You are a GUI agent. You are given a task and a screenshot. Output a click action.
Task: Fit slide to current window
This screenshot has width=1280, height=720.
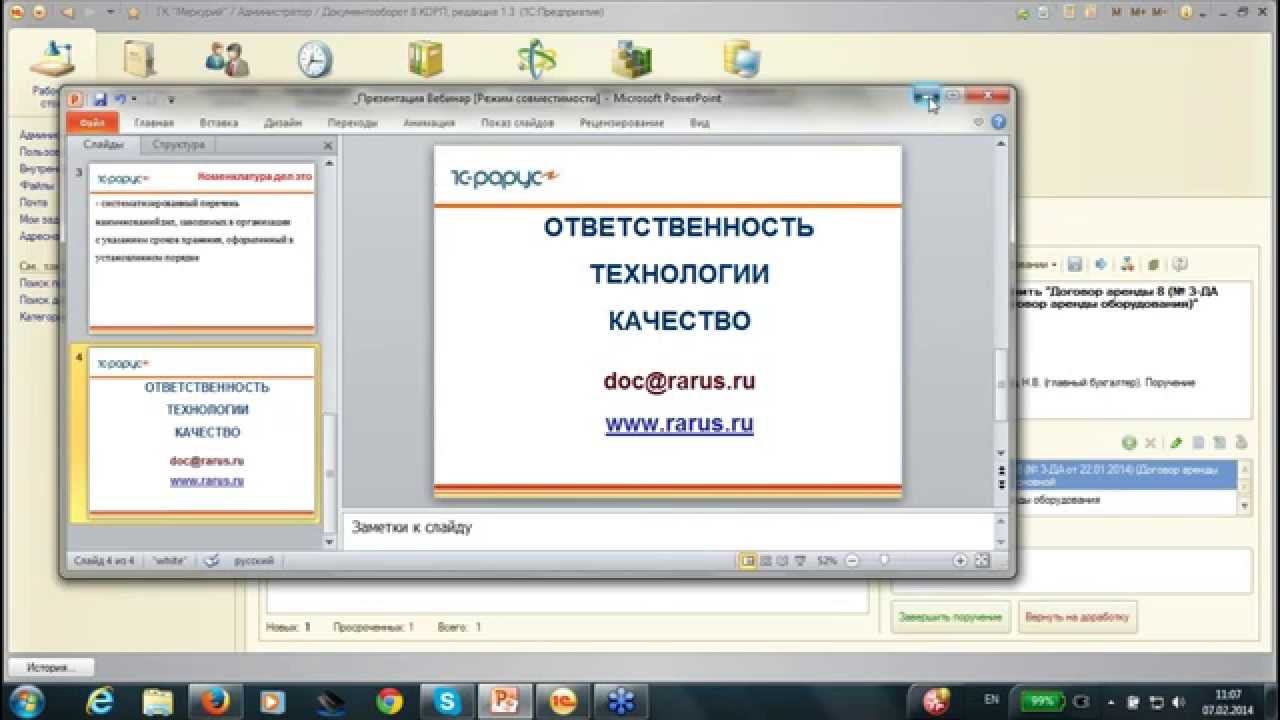(982, 561)
